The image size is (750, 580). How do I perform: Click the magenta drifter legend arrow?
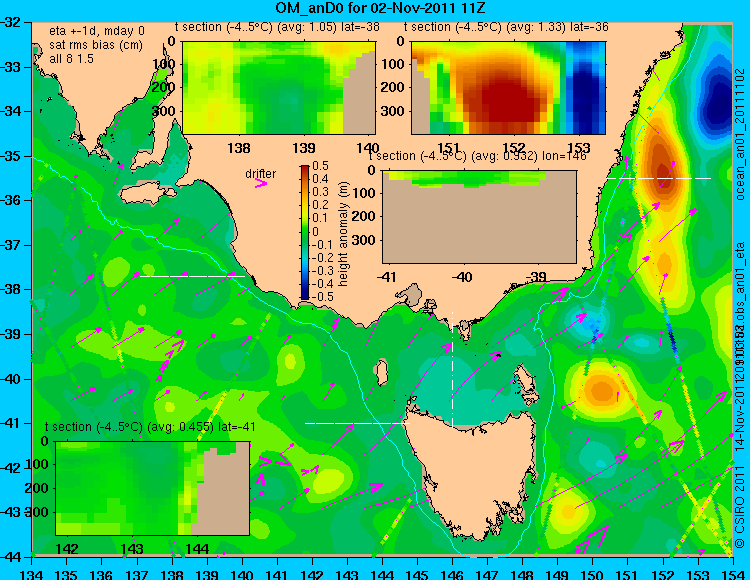click(x=261, y=183)
